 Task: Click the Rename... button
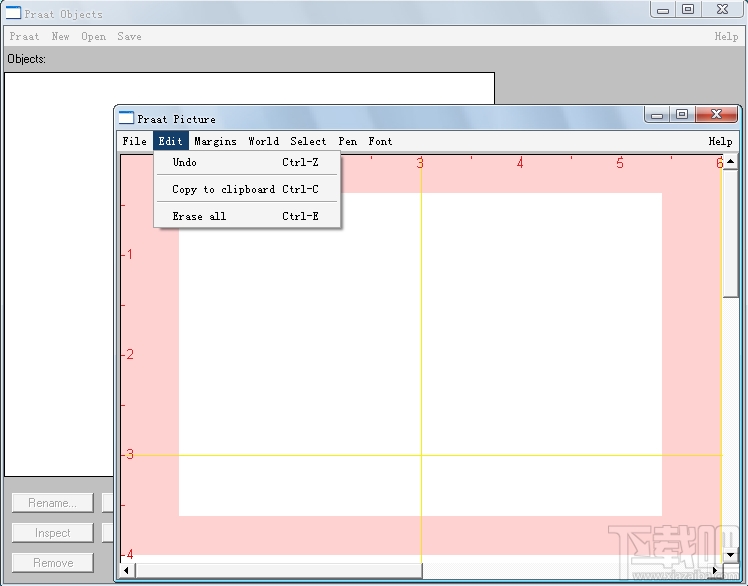coord(52,503)
